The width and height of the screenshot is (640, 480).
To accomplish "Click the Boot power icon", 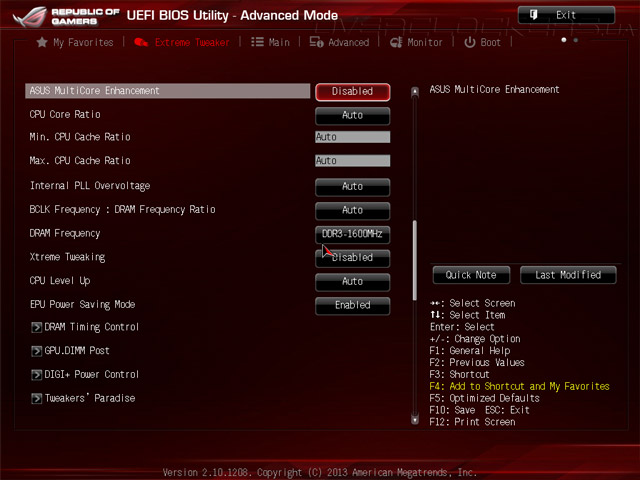I will point(470,42).
